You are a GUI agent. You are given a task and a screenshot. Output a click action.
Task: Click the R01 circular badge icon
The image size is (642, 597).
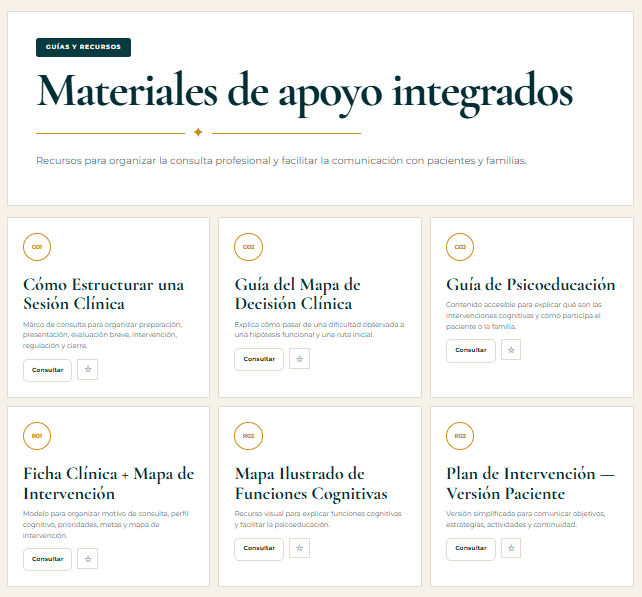click(37, 436)
